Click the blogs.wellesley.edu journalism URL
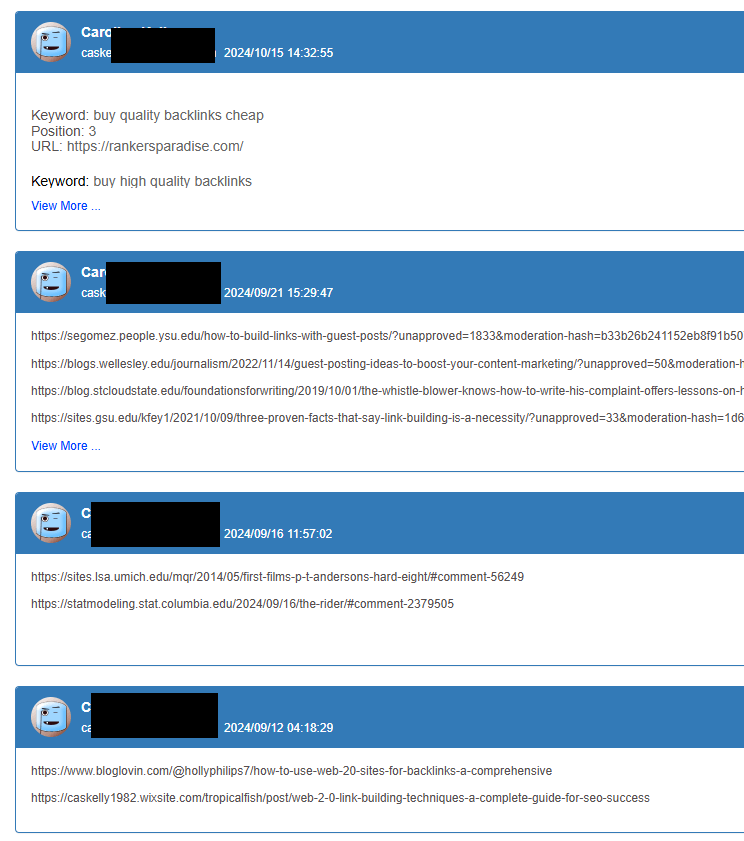The height and width of the screenshot is (841, 744). click(387, 364)
